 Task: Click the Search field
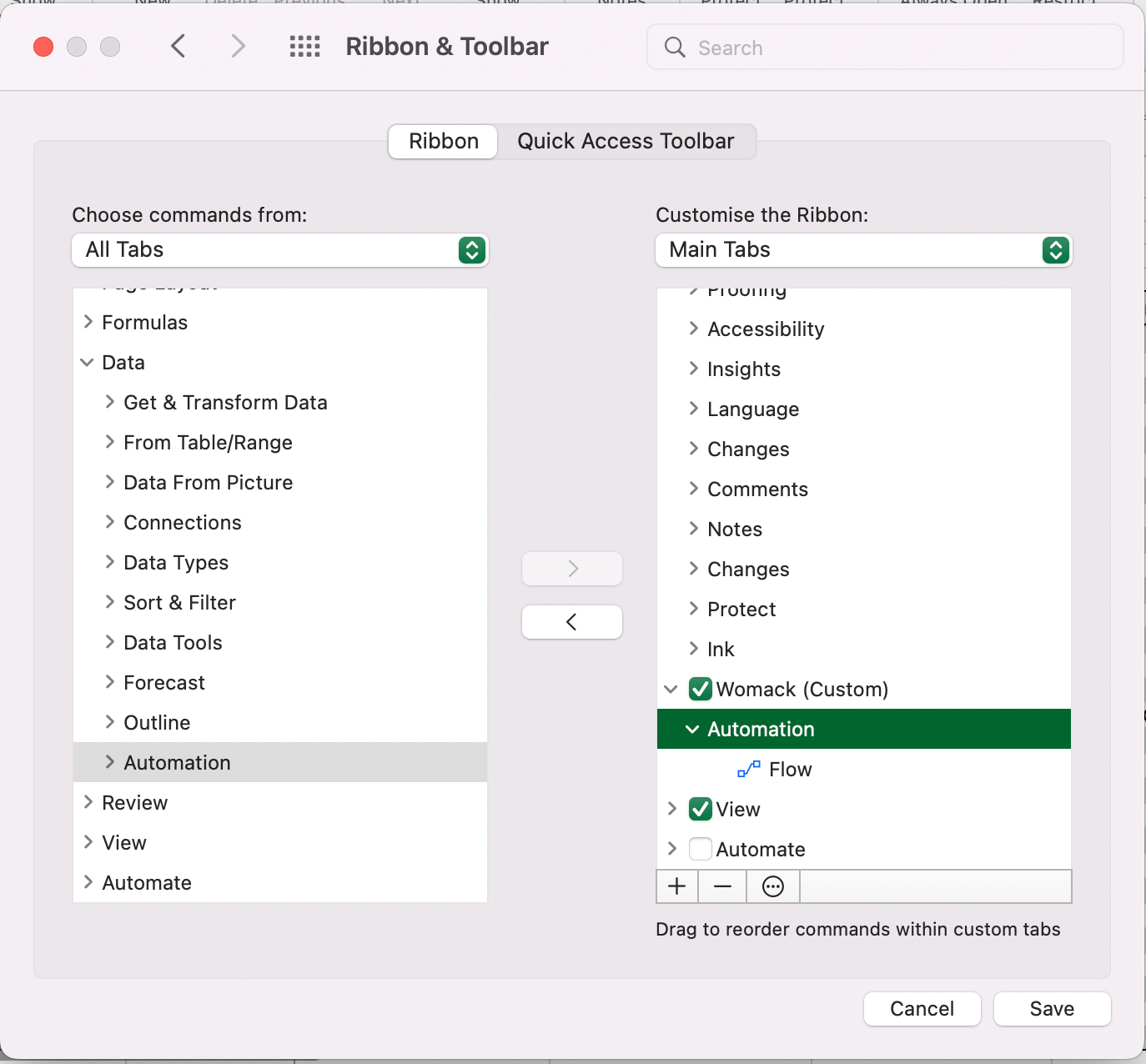(x=885, y=48)
